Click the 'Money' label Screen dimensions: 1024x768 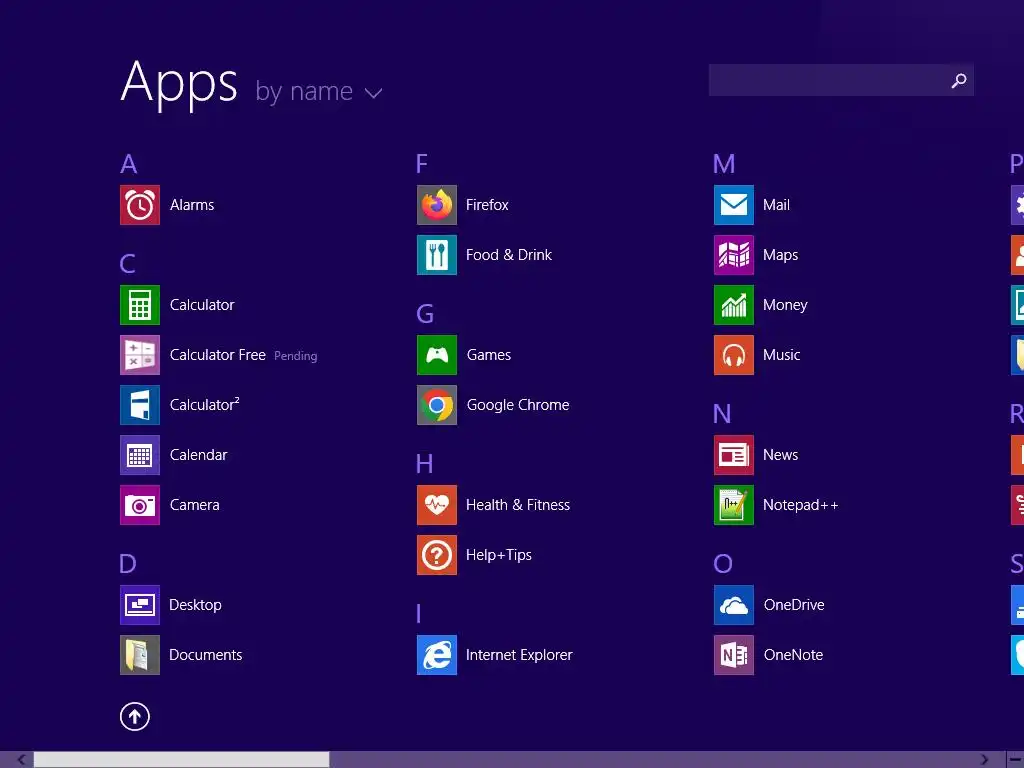pos(786,305)
